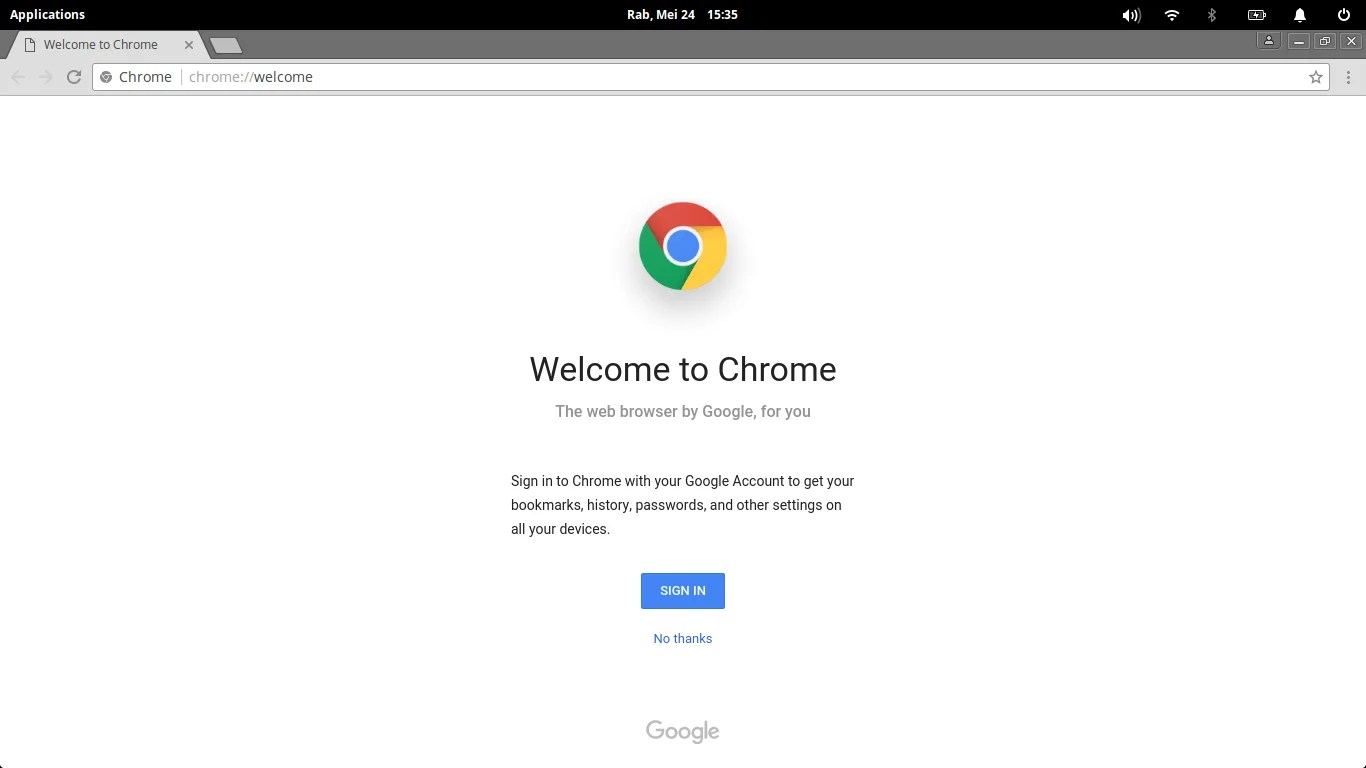Click the Bluetooth indicator icon
The height and width of the screenshot is (768, 1366).
1212,15
